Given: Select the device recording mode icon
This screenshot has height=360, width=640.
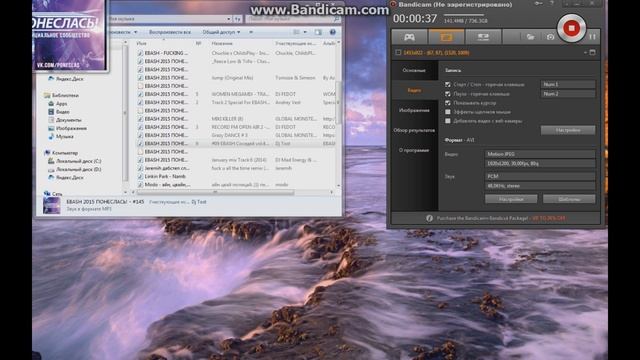Looking at the screenshot, I should (483, 37).
